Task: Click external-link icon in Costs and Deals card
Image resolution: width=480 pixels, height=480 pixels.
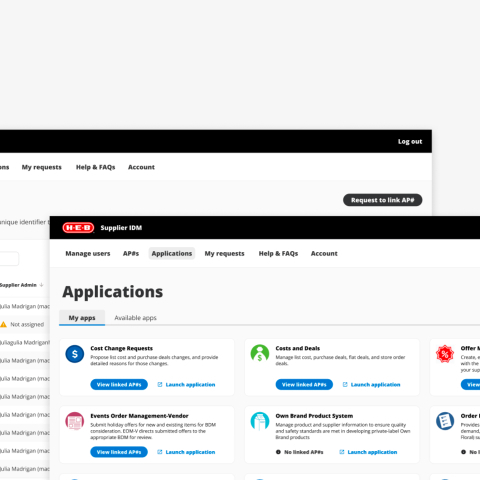Action: click(x=345, y=385)
